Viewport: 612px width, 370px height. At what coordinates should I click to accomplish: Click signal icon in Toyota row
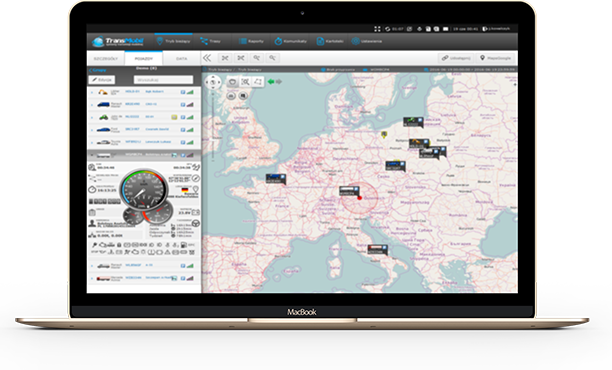[x=190, y=142]
